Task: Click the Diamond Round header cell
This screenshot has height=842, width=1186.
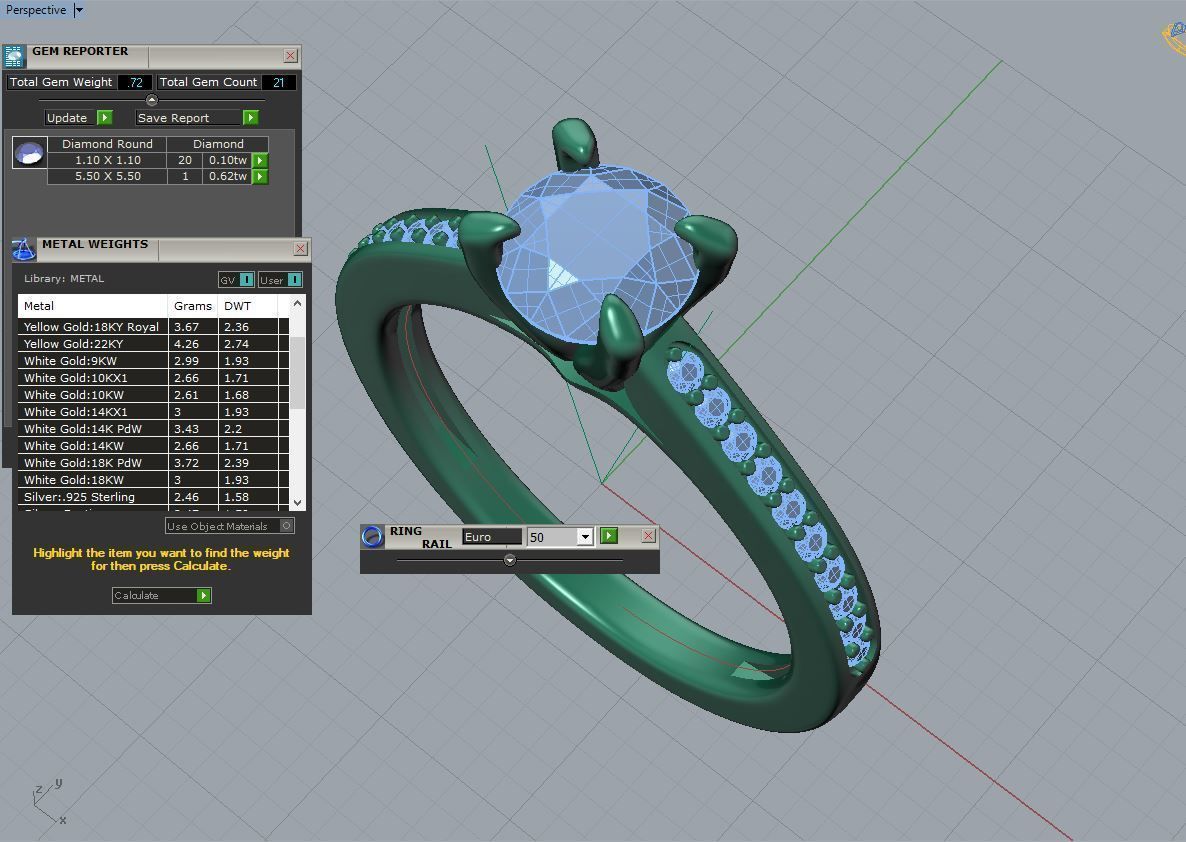Action: click(107, 144)
